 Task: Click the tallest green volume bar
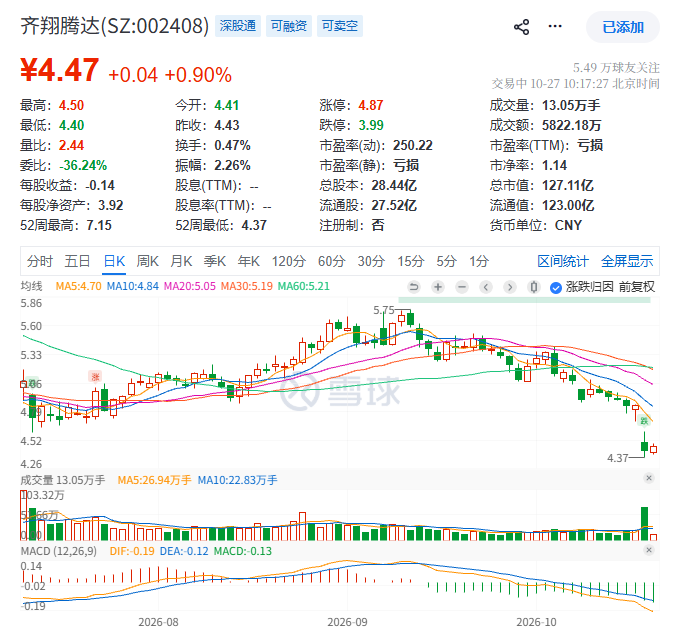(x=645, y=524)
